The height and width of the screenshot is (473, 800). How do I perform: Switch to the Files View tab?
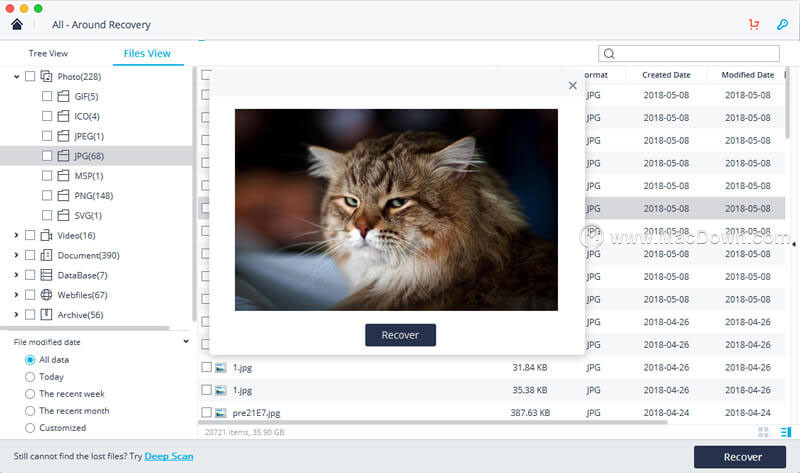(x=147, y=54)
